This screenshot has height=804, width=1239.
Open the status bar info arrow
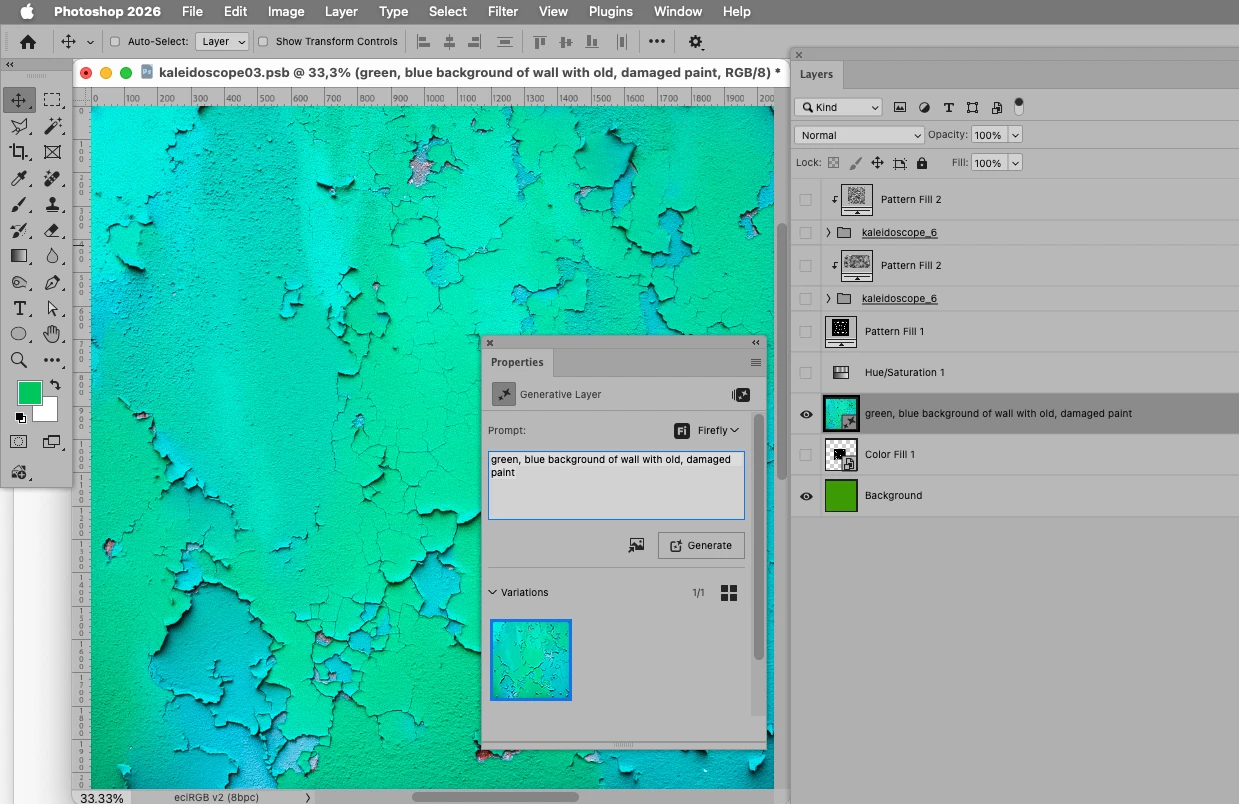click(307, 798)
